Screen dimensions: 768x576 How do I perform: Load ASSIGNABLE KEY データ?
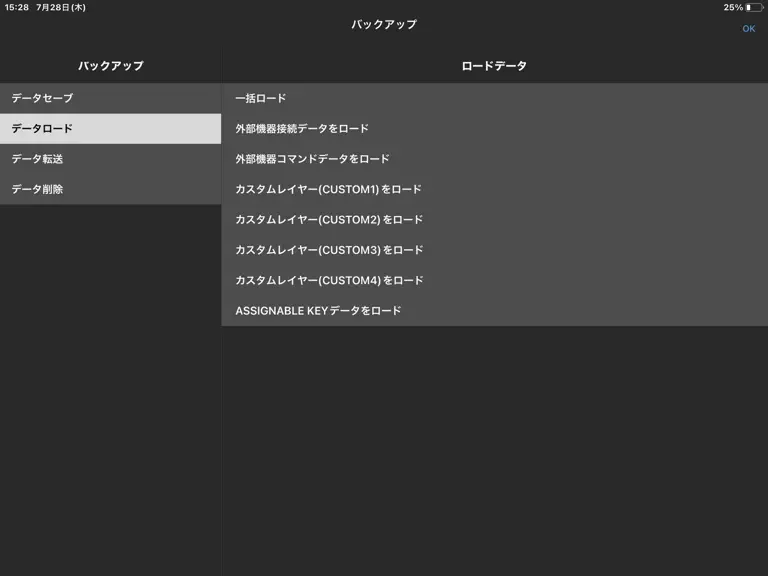(x=495, y=311)
